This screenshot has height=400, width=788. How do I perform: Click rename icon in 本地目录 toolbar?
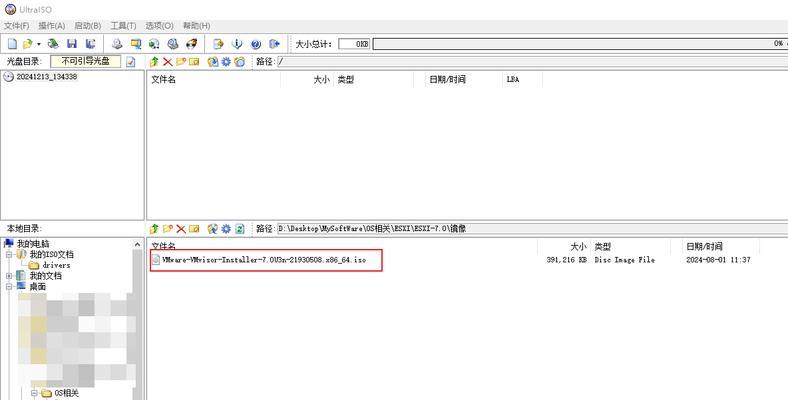pos(194,229)
